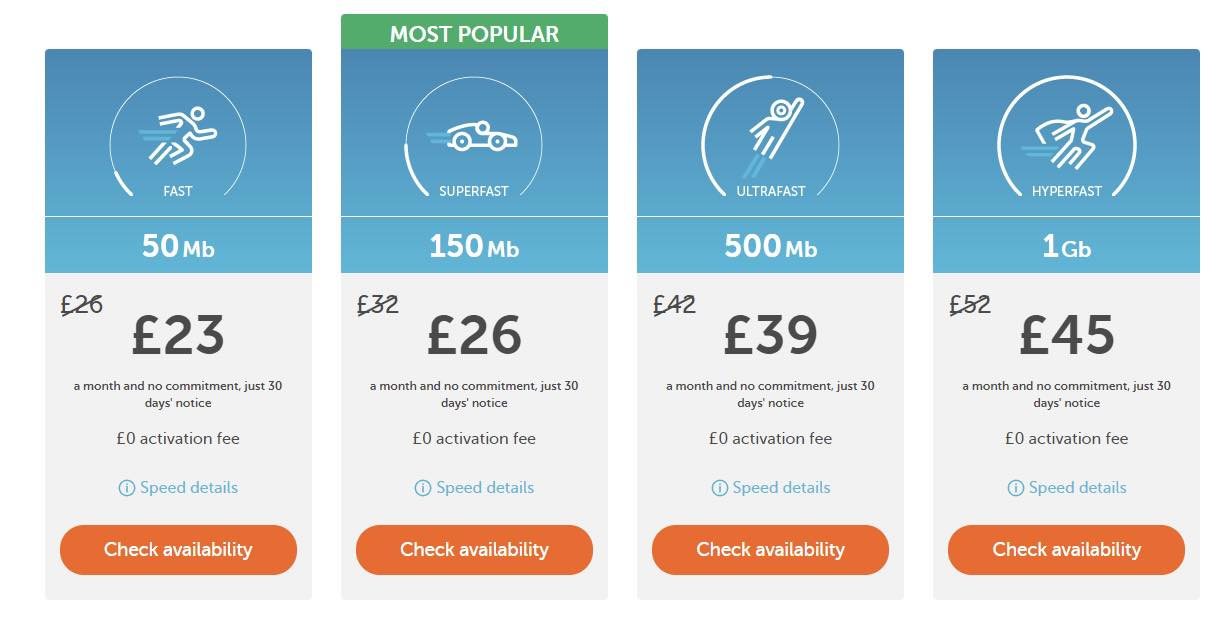Click the £39 price on Ultrafast card
This screenshot has width=1229, height=642.
770,335
